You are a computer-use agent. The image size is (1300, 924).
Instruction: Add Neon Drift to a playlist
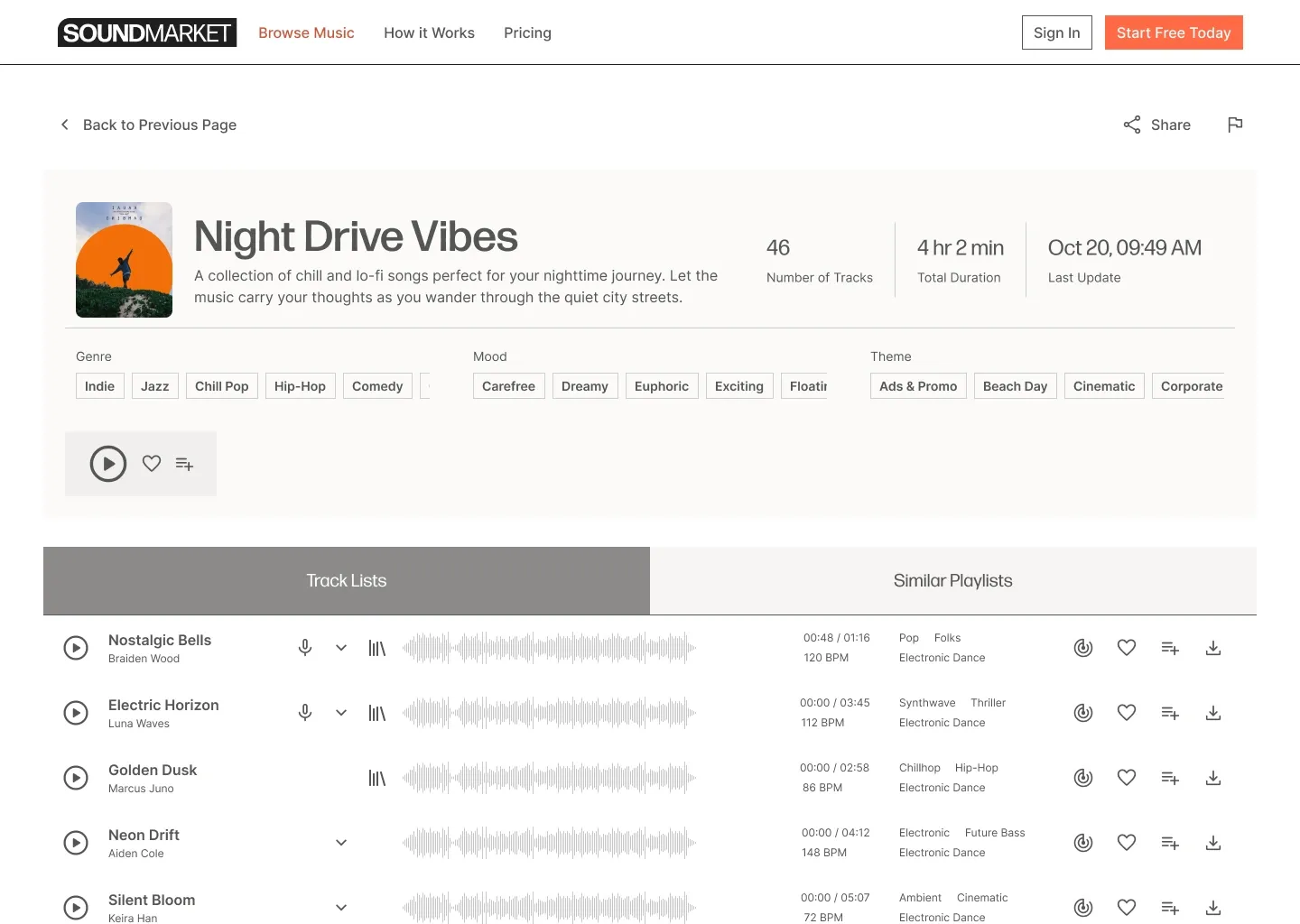[x=1170, y=843]
